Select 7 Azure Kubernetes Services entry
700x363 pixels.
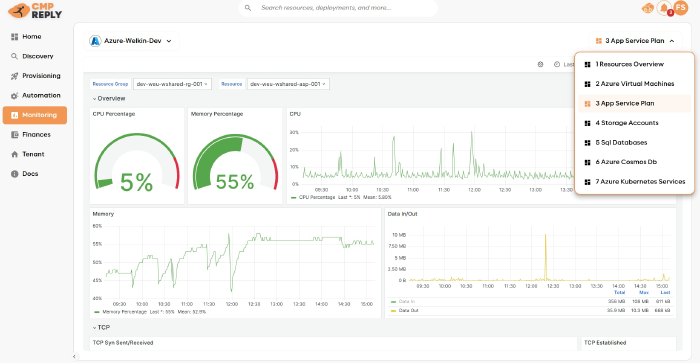pyautogui.click(x=634, y=182)
